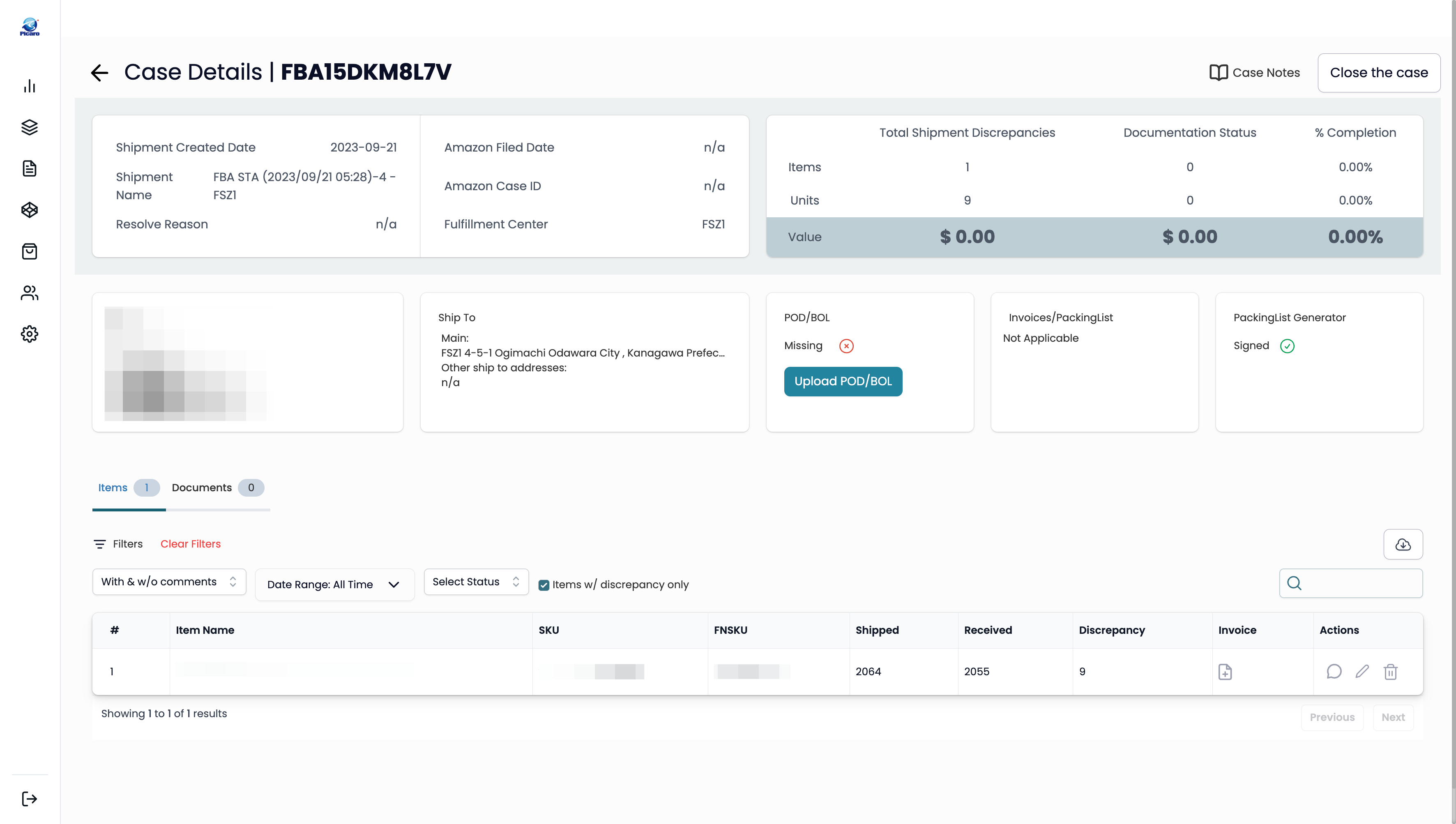Go back using the left arrow
This screenshot has width=1456, height=824.
(x=99, y=72)
